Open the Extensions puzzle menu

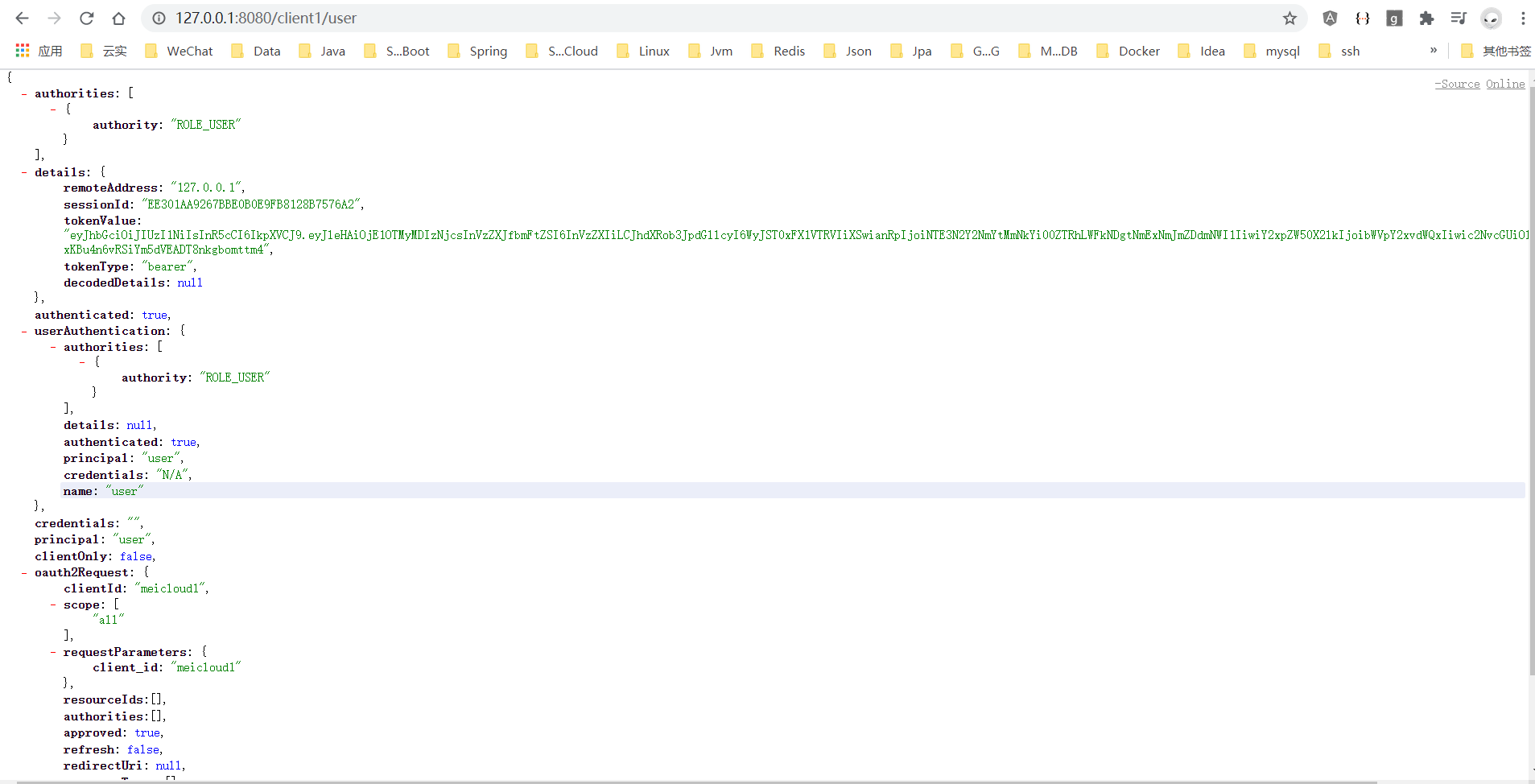pos(1426,18)
